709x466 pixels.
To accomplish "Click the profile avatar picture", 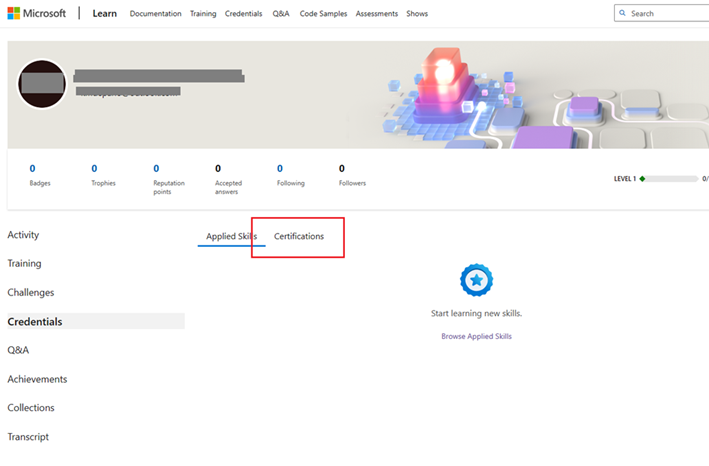I will tap(42, 85).
